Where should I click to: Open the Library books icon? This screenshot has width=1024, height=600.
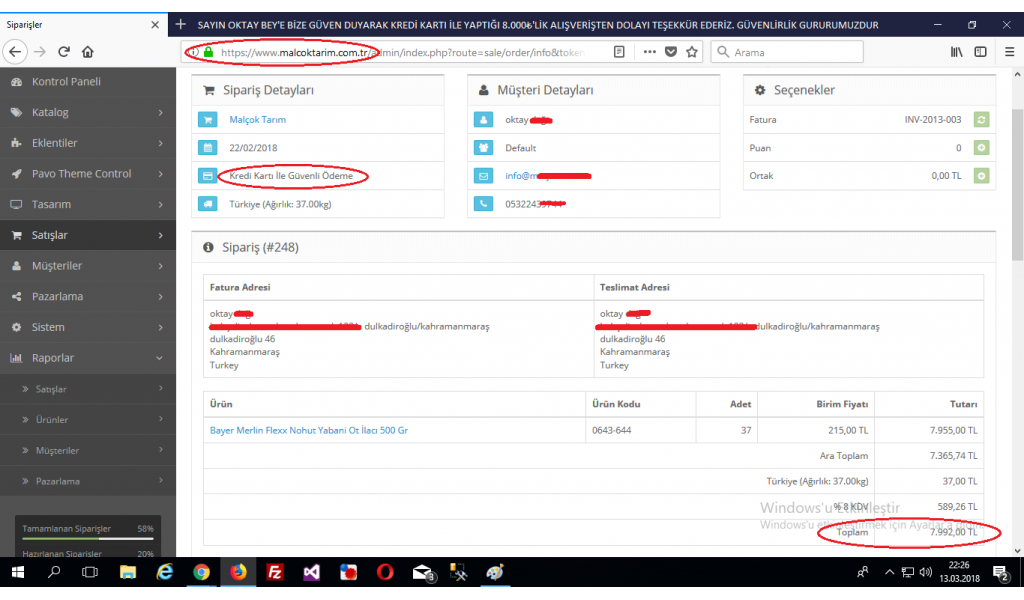pyautogui.click(x=957, y=52)
